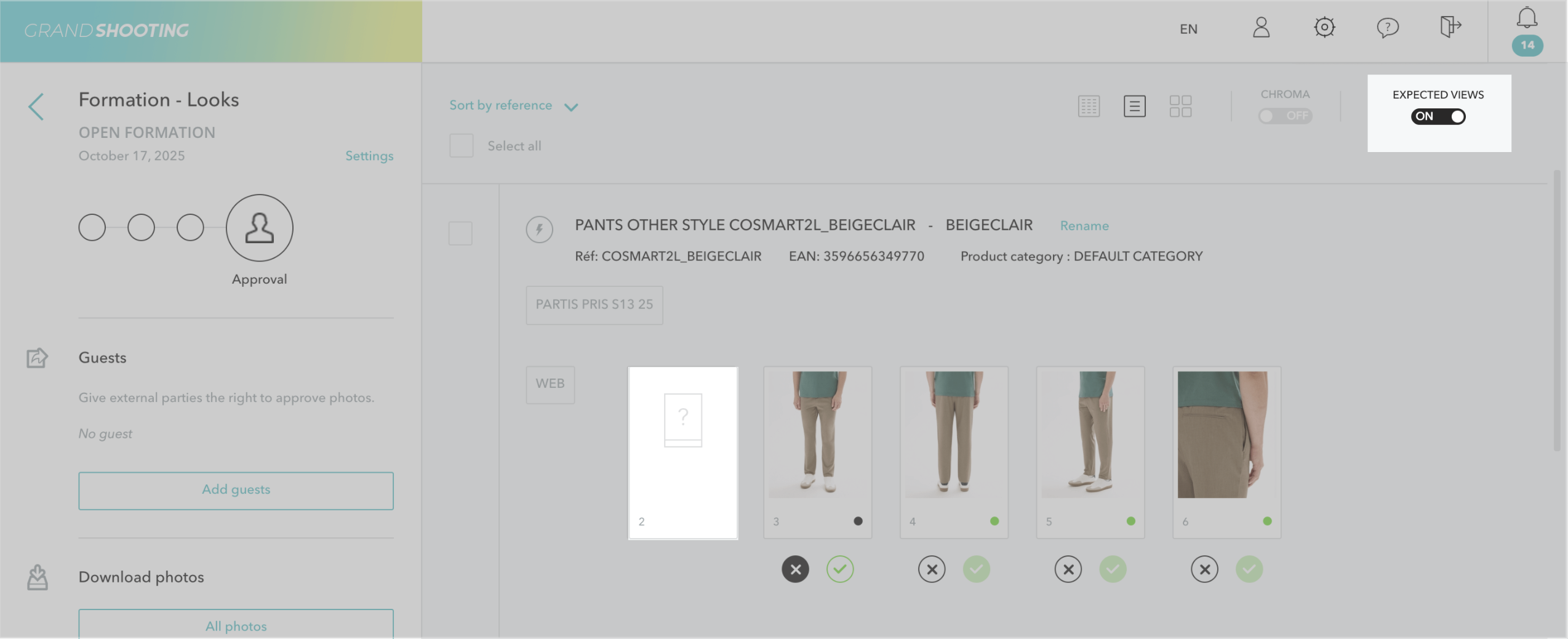Check the COSMART2L_BEIGECLAIR product checkbox
This screenshot has height=639, width=1568.
(460, 233)
